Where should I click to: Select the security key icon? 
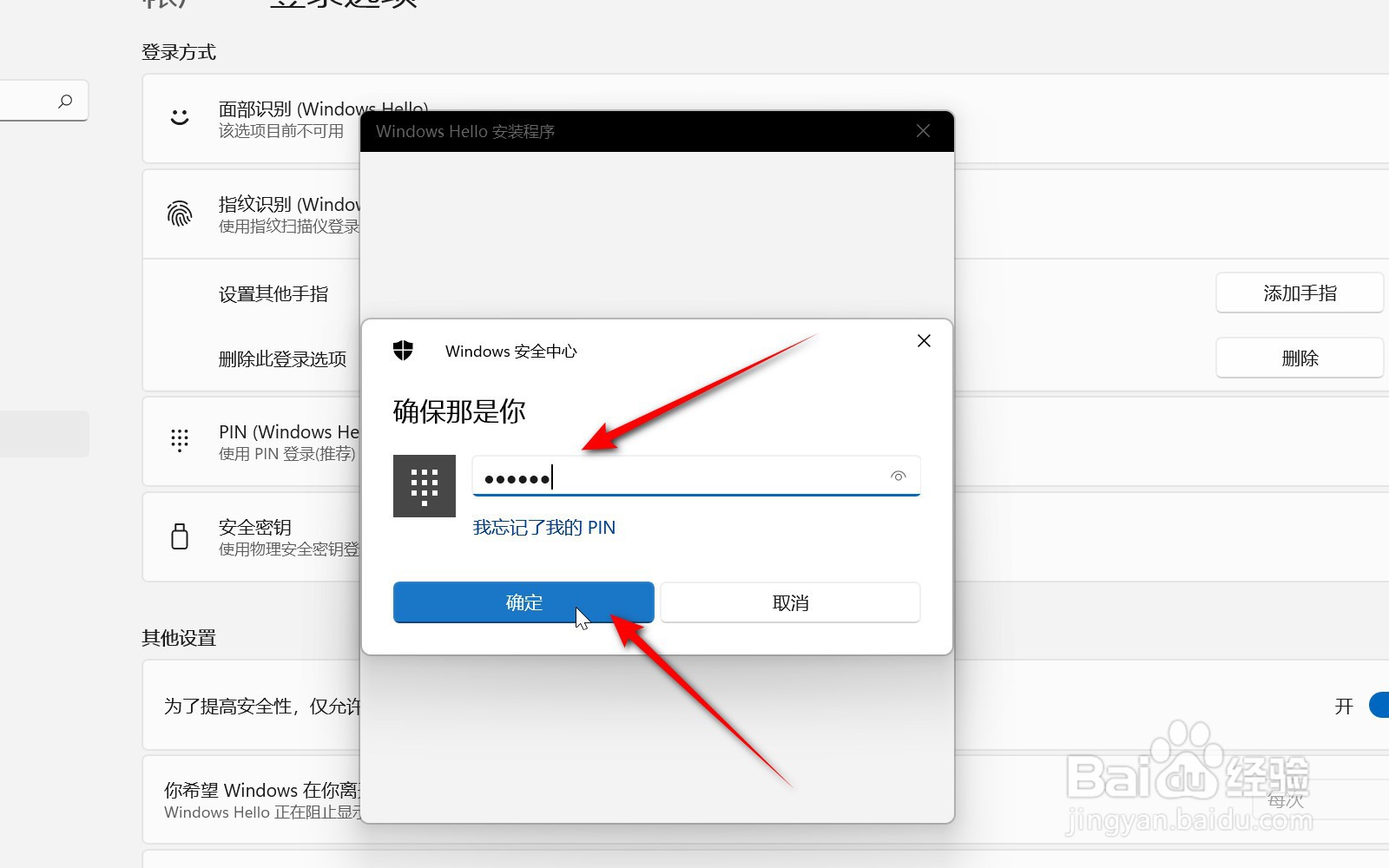180,536
